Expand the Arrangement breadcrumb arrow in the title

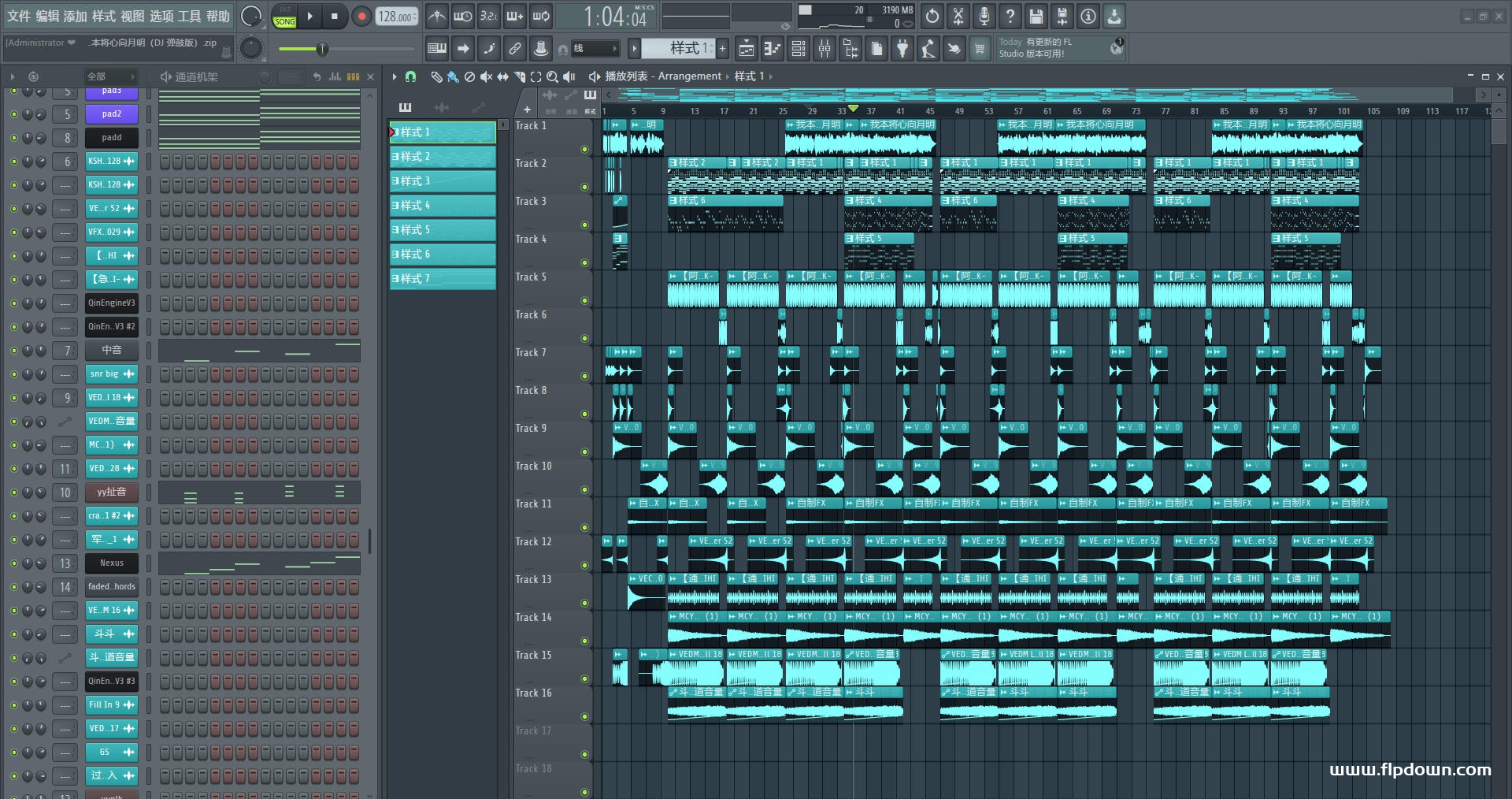[728, 76]
